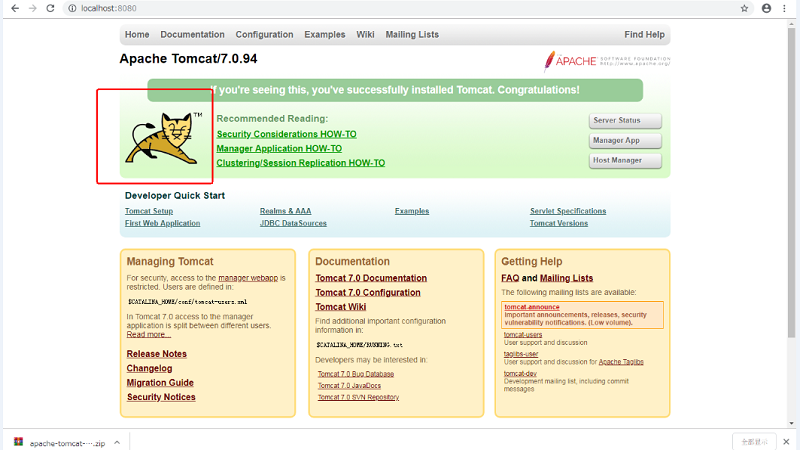The width and height of the screenshot is (800, 450).
Task: Open Chrome's three-dot menu
Action: 787,8
